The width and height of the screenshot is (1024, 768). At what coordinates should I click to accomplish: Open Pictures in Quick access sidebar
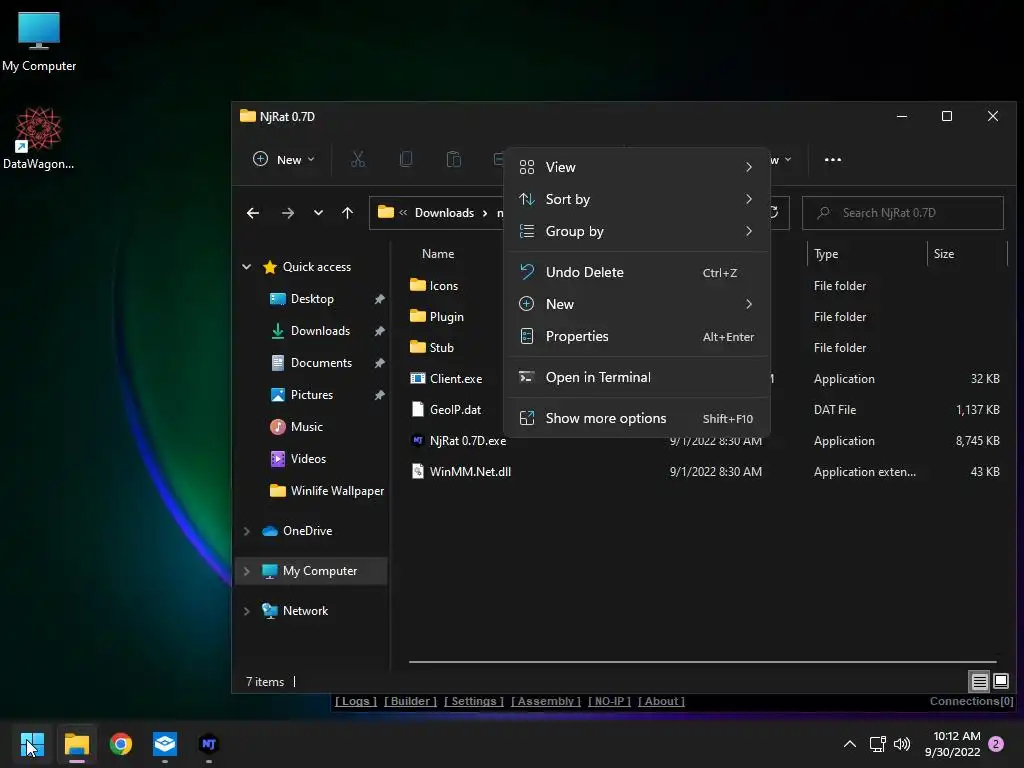(x=312, y=394)
